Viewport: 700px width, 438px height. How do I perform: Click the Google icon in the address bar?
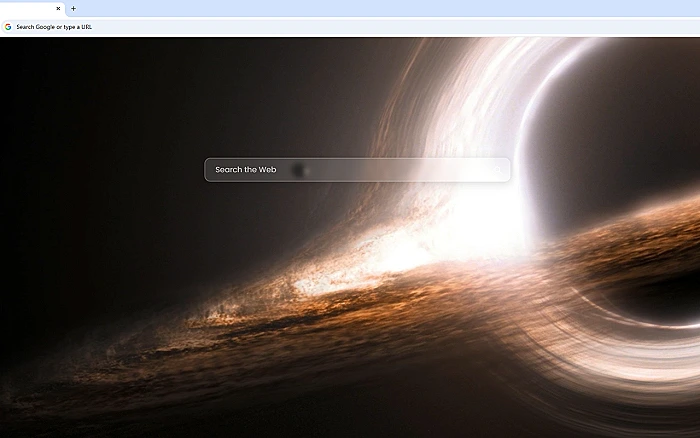point(8,27)
